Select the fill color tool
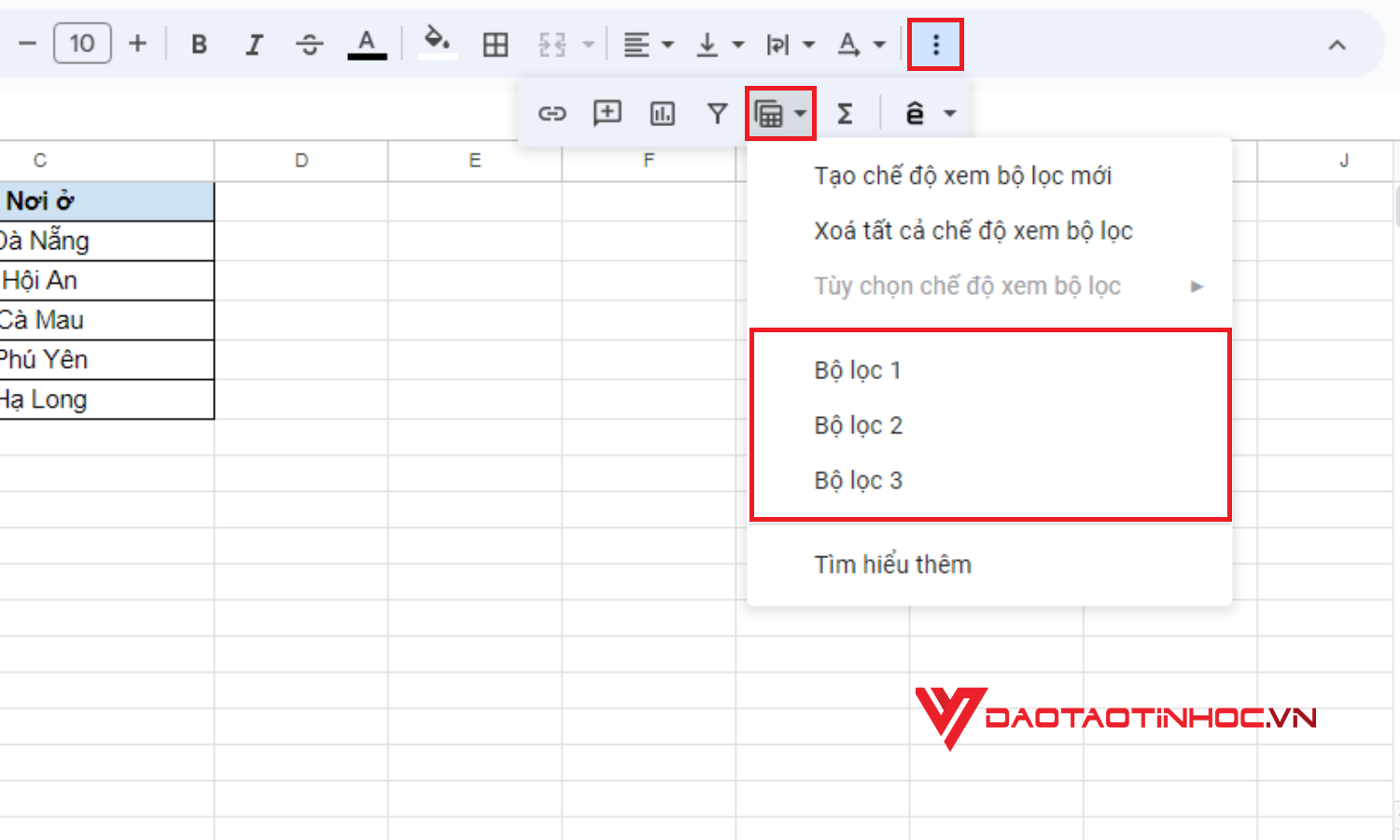 tap(437, 43)
